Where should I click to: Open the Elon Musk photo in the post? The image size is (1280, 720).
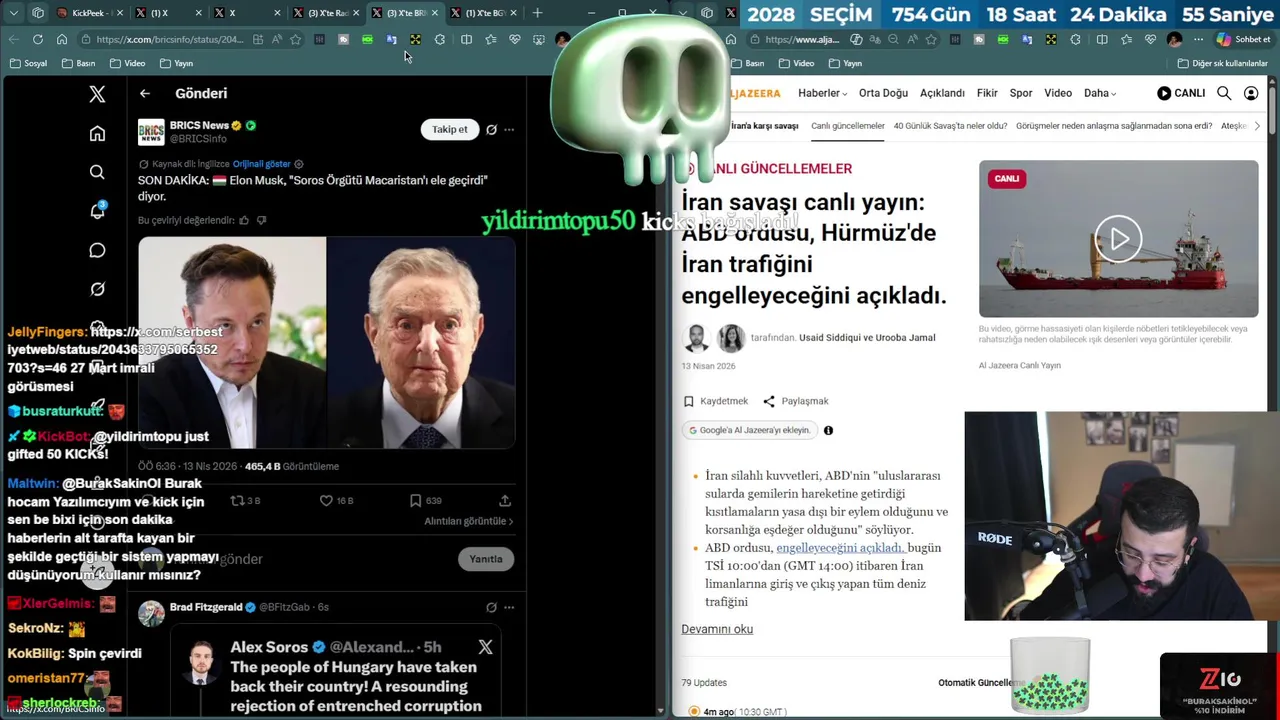(x=232, y=342)
